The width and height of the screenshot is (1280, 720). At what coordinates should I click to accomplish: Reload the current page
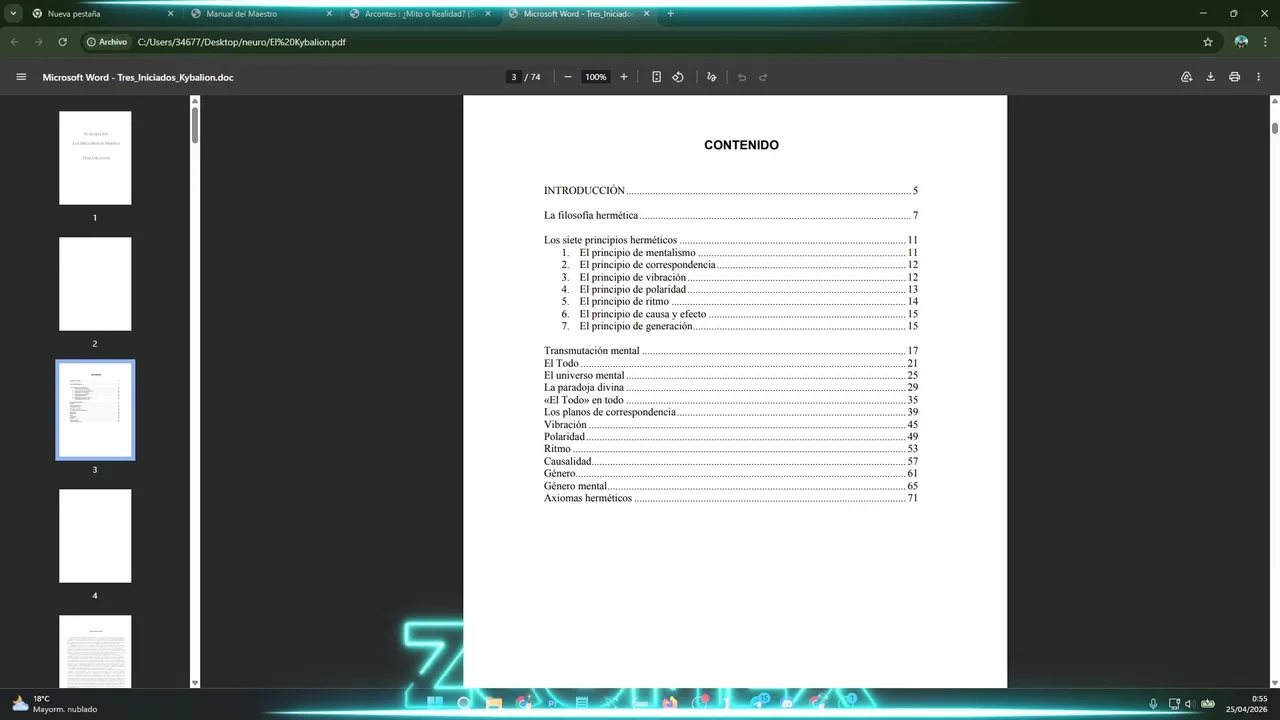[x=62, y=42]
